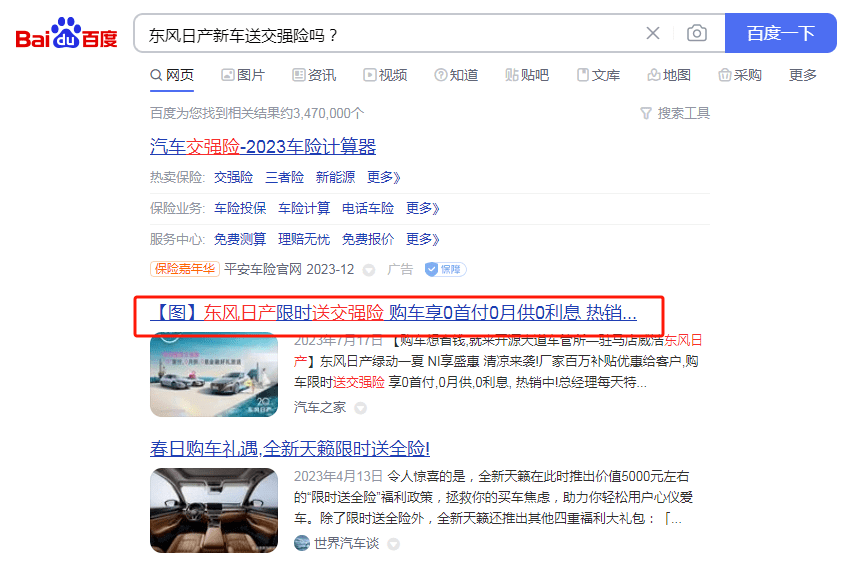Viewport: 846px width, 570px height.
Task: Clear the search box with X icon
Action: click(x=653, y=33)
